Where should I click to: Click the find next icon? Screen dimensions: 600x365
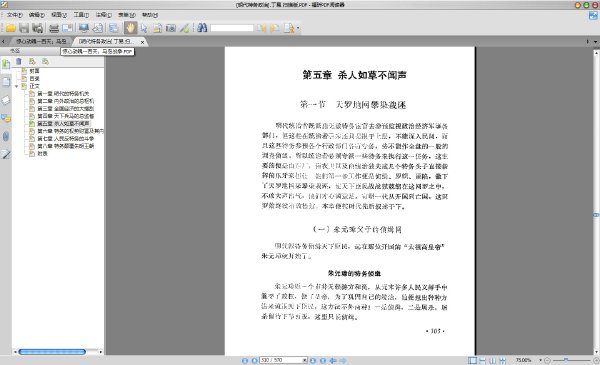pyautogui.click(x=274, y=28)
